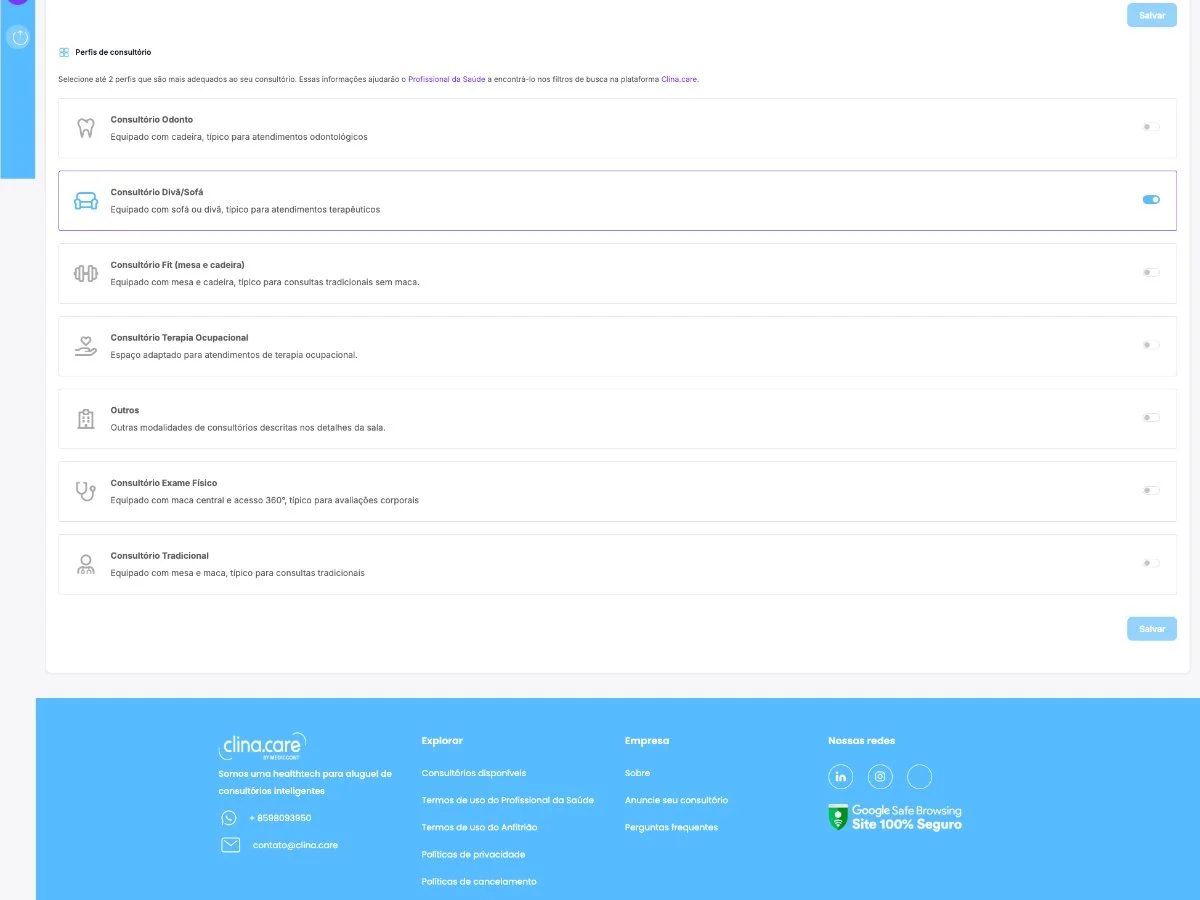Turn on the Consultório Tradicional toggle
Screen dimensions: 1200x900
[x=1151, y=563]
